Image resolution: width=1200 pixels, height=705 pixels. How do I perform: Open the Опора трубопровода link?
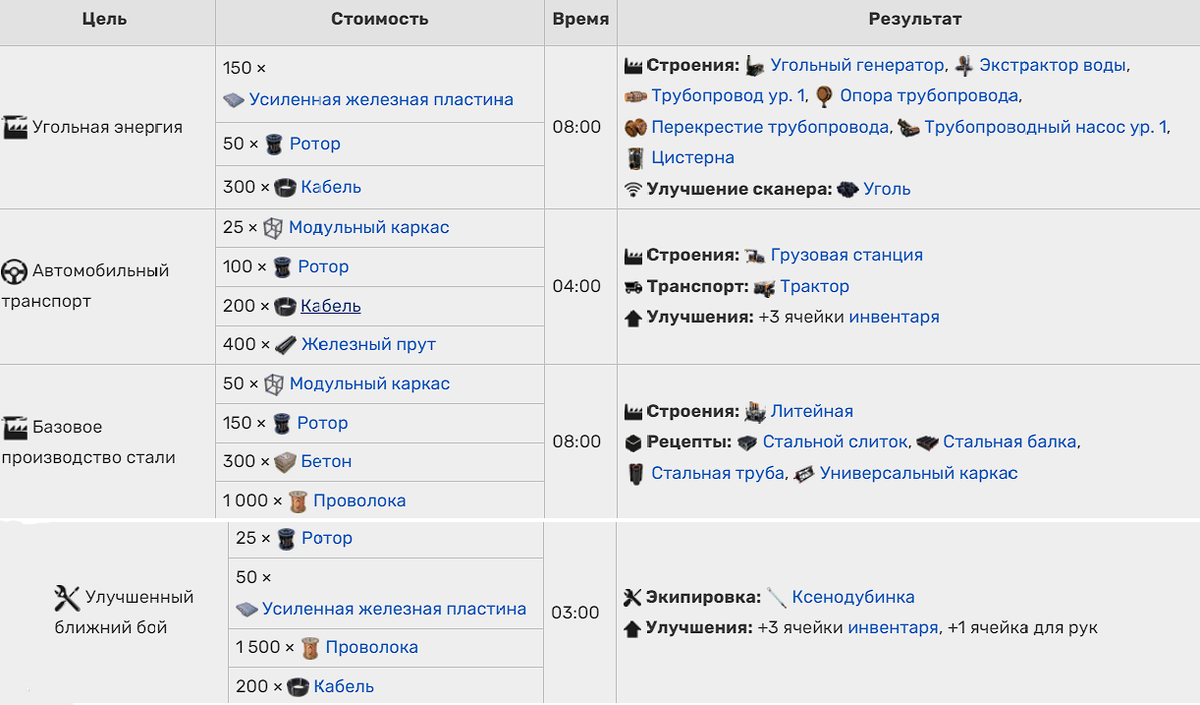pyautogui.click(x=929, y=96)
